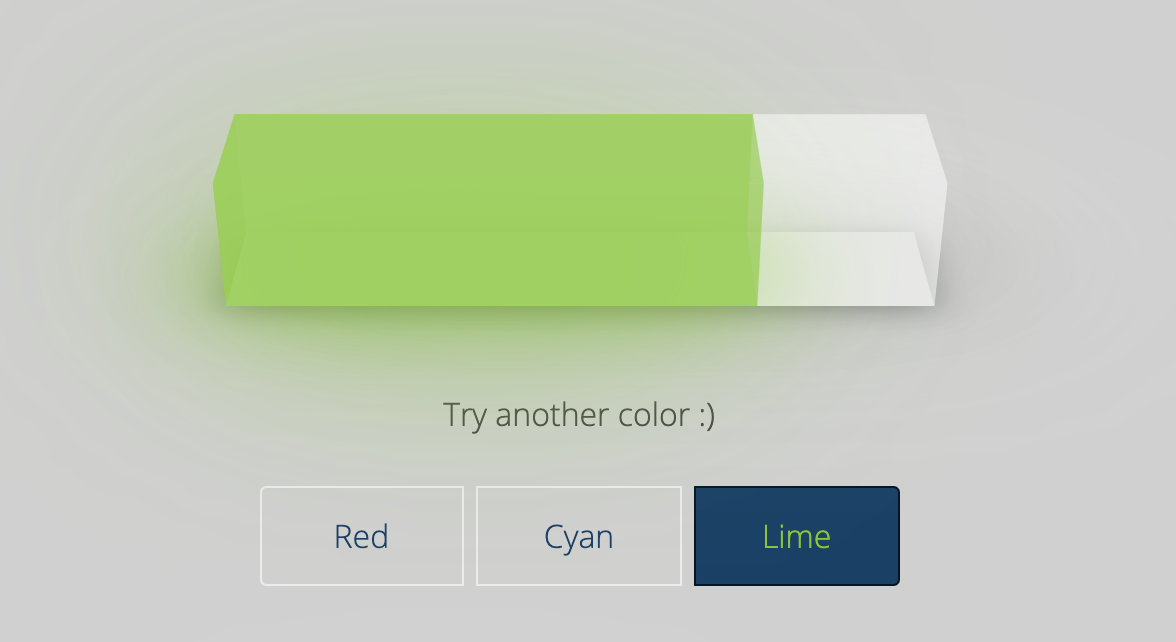
Task: Click the lime green filled bar portion
Action: point(495,210)
